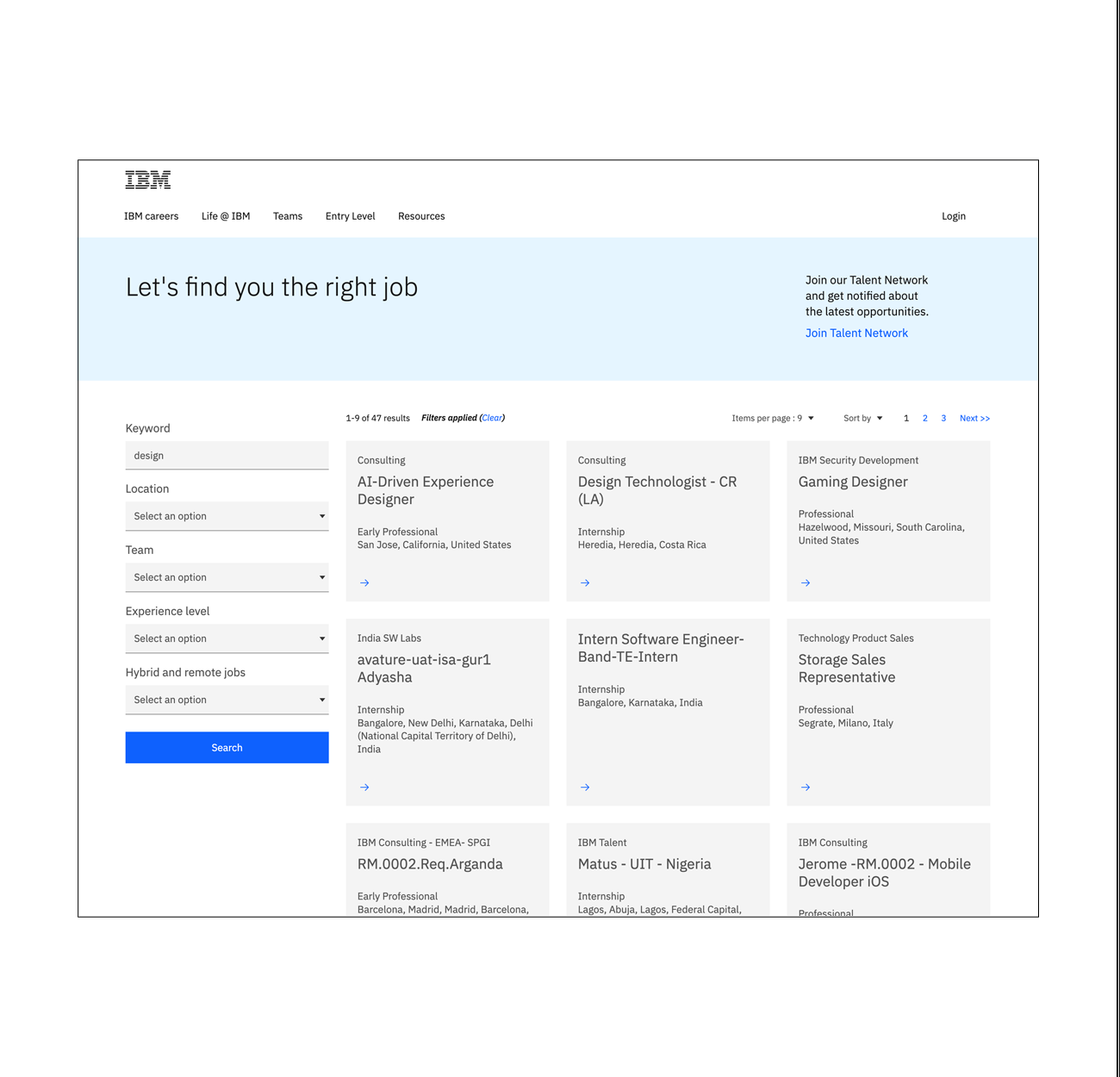The width and height of the screenshot is (1120, 1077).
Task: Click the Storage Sales Representative card arrow
Action: tap(805, 787)
